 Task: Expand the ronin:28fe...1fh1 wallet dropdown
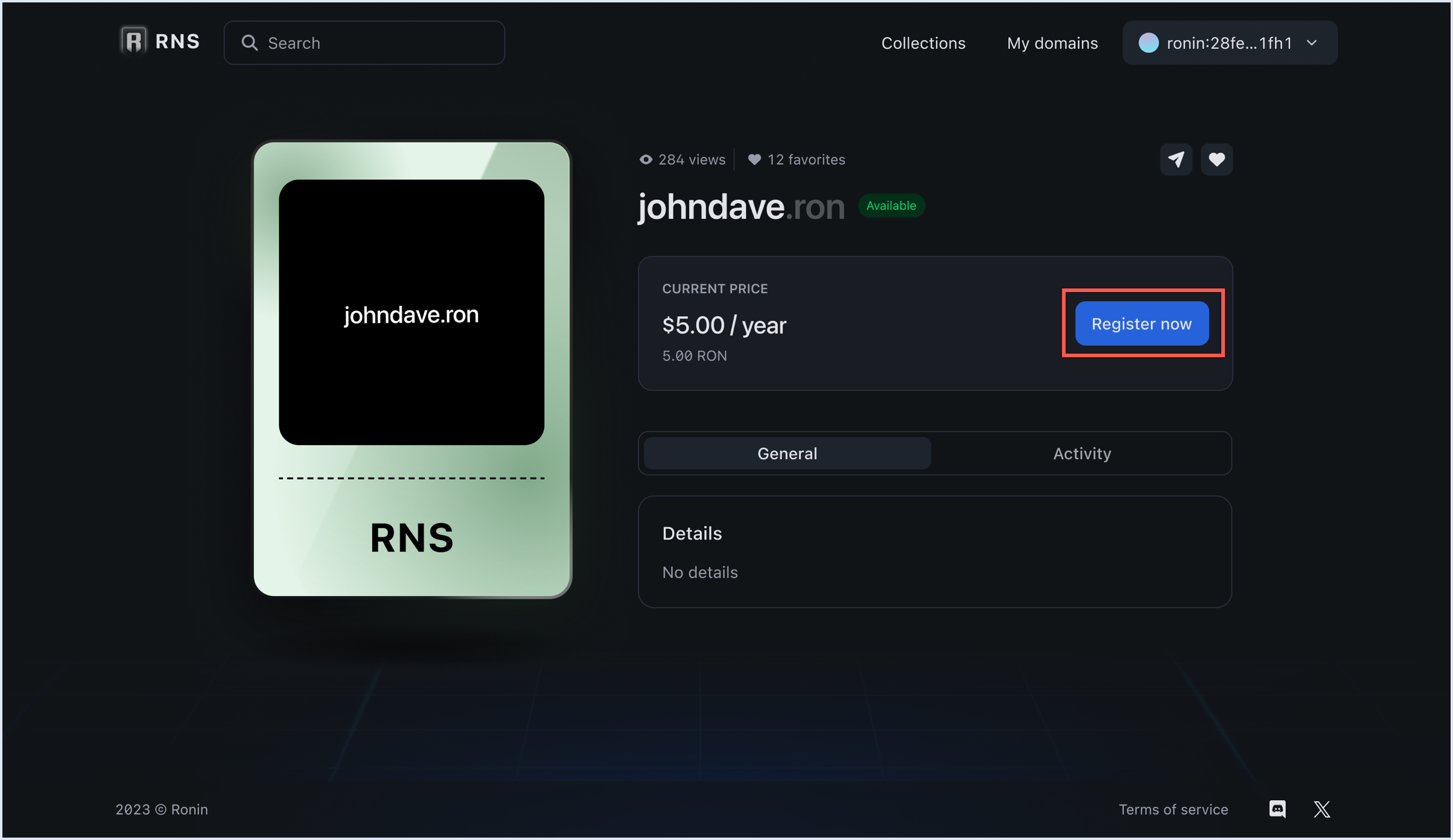pyautogui.click(x=1230, y=43)
